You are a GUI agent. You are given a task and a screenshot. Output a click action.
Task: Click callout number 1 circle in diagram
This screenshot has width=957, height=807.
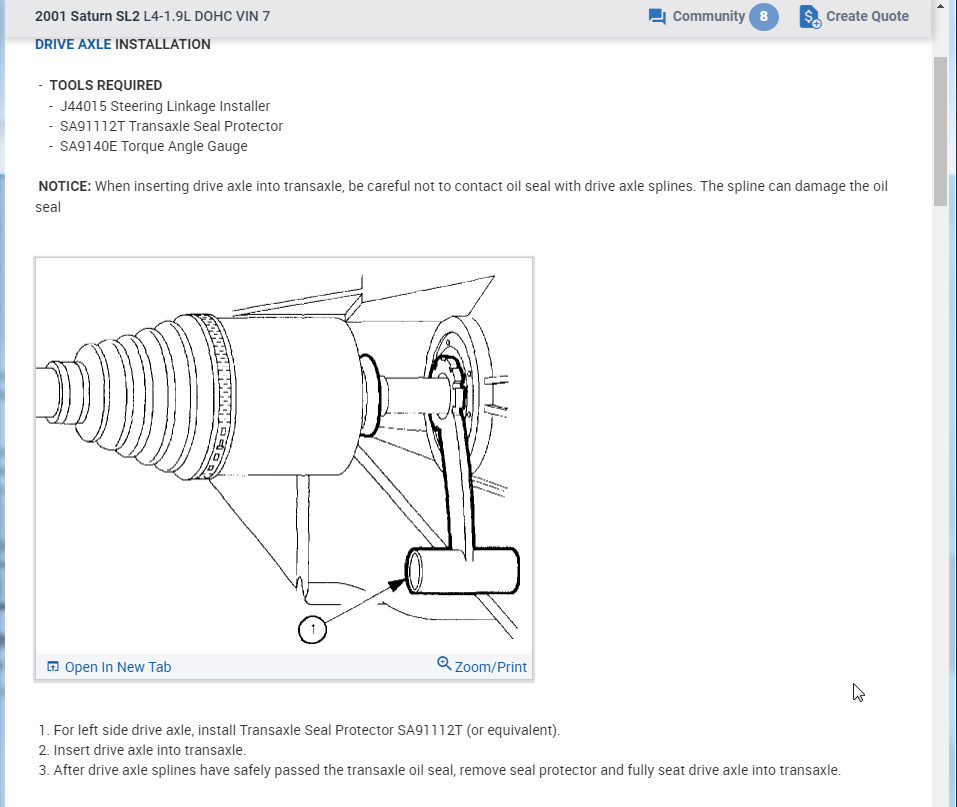[x=313, y=629]
